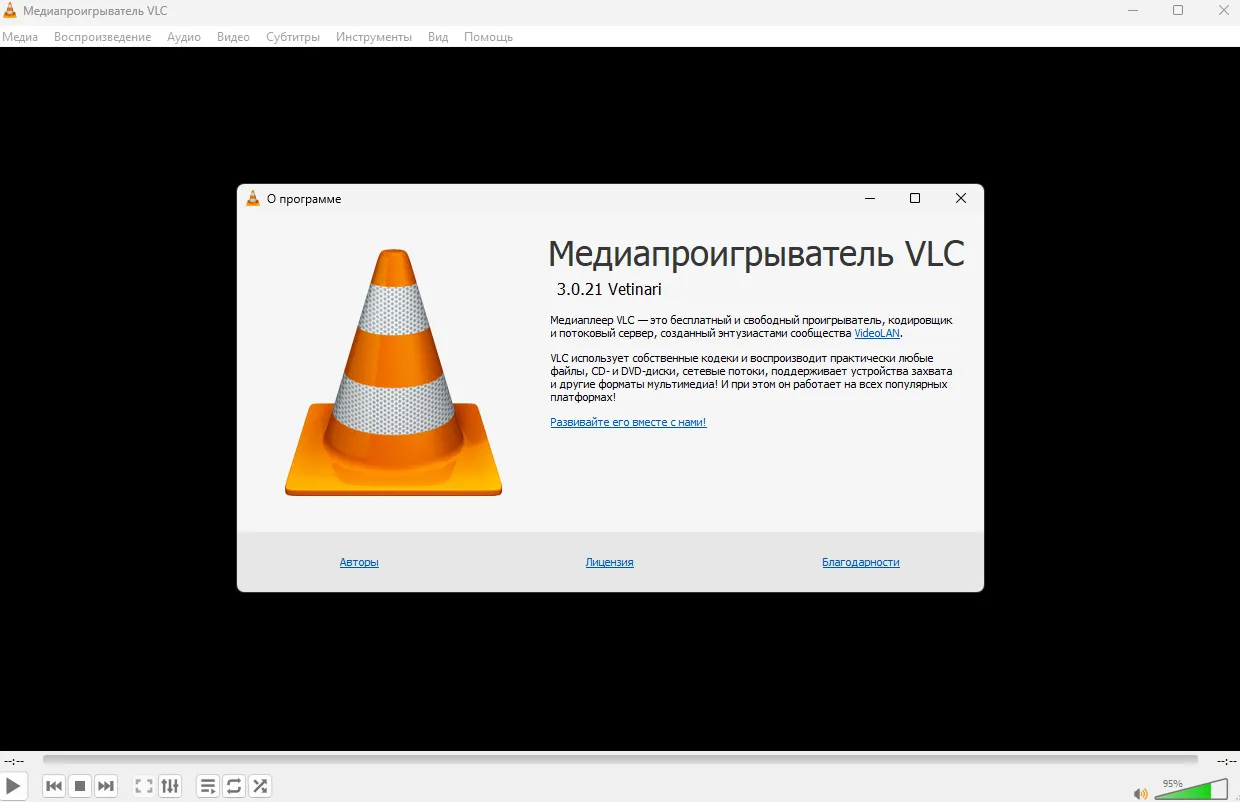Skip to the next media item

coord(106,786)
